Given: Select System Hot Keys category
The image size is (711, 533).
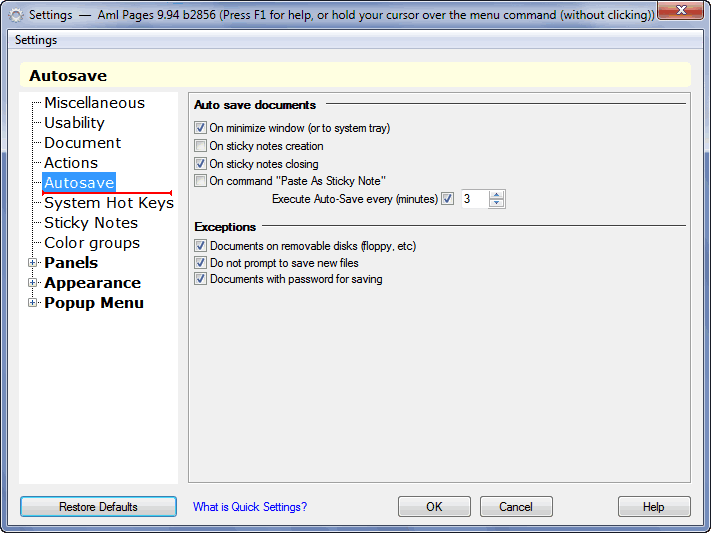Looking at the screenshot, I should point(109,203).
